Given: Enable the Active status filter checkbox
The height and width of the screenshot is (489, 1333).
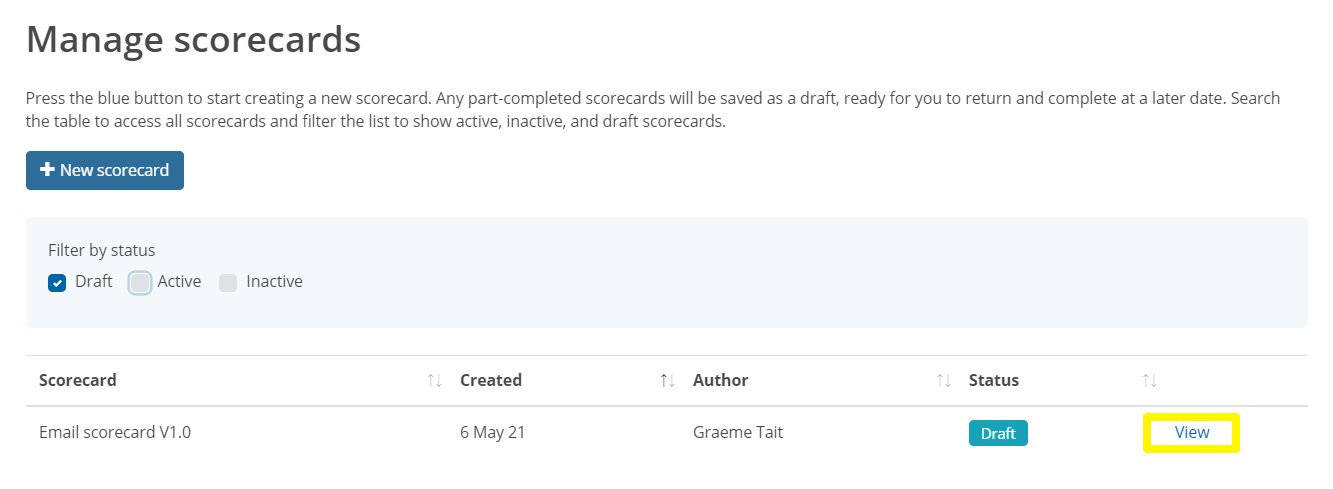Looking at the screenshot, I should coord(140,282).
